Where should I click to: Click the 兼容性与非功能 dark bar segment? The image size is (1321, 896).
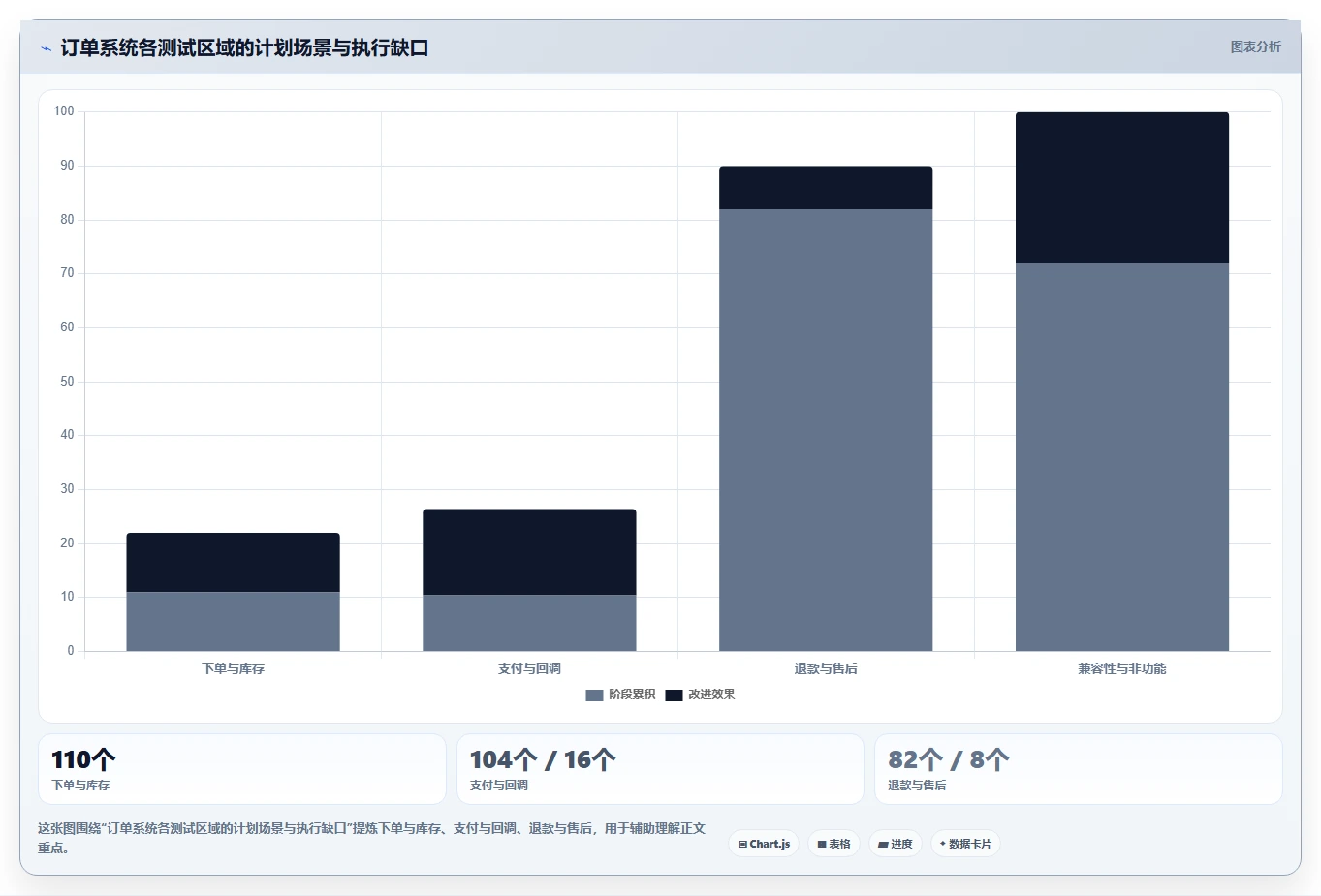pos(1122,188)
